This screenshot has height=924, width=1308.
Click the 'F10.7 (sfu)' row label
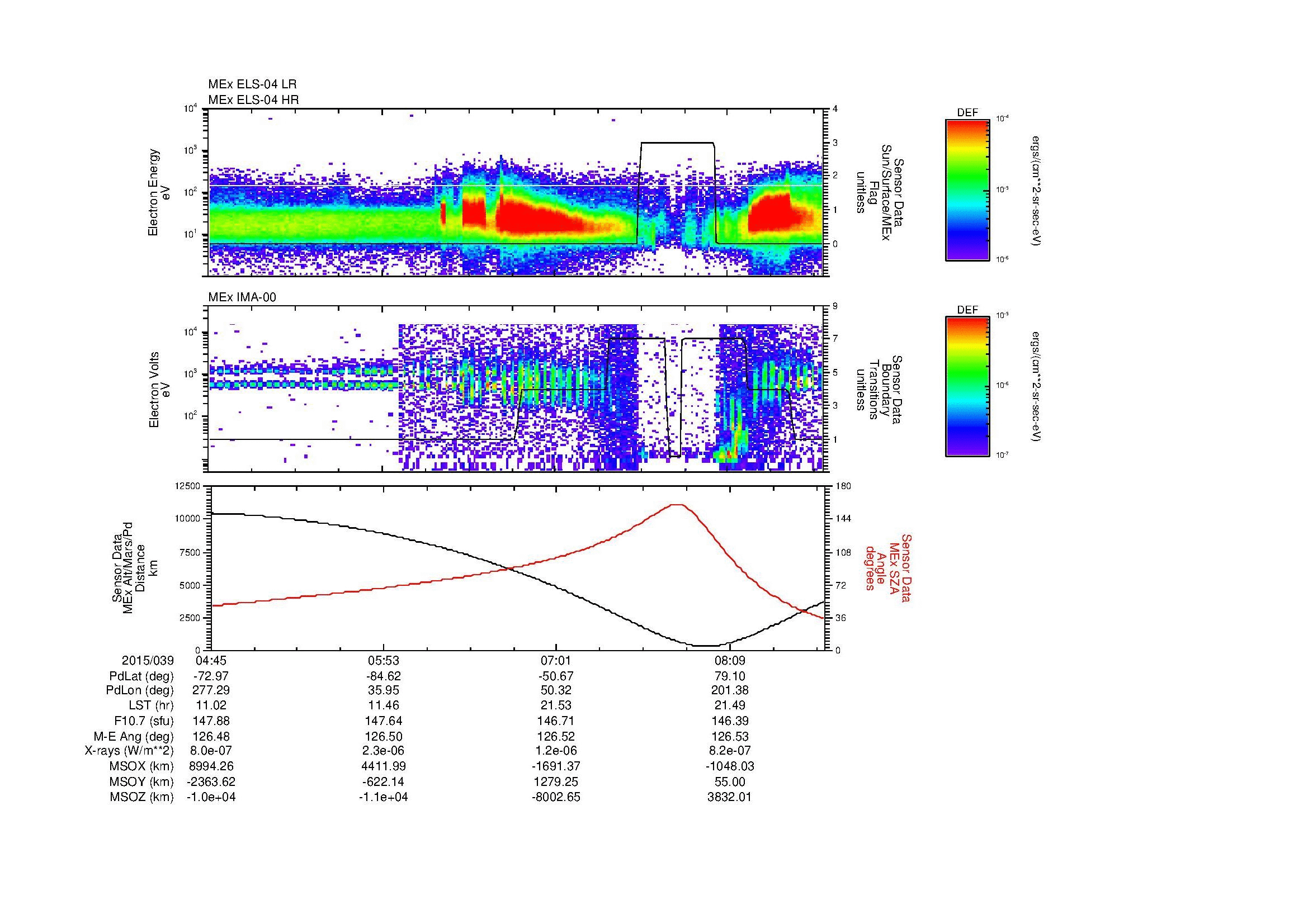point(144,721)
